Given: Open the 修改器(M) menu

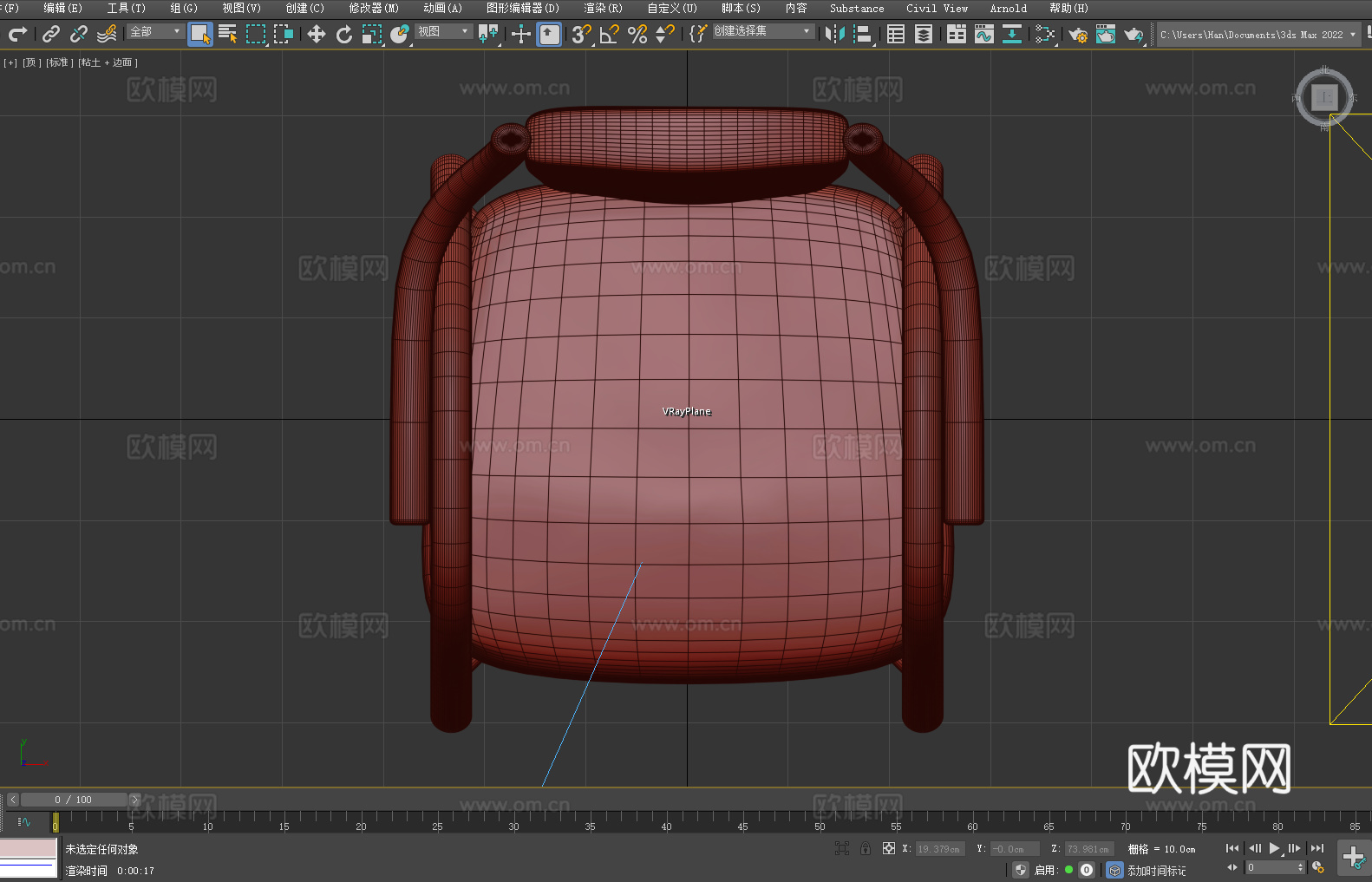Looking at the screenshot, I should point(374,8).
